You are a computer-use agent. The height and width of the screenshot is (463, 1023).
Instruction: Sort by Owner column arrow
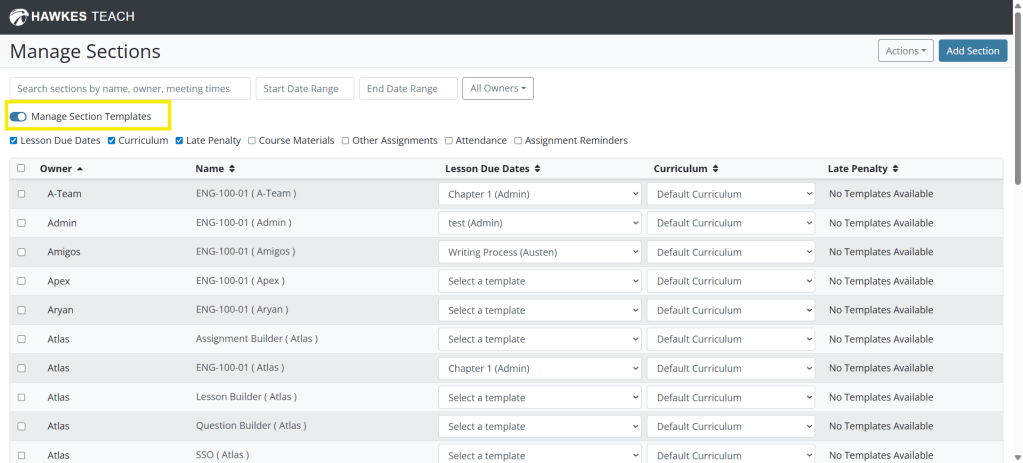pyautogui.click(x=80, y=169)
